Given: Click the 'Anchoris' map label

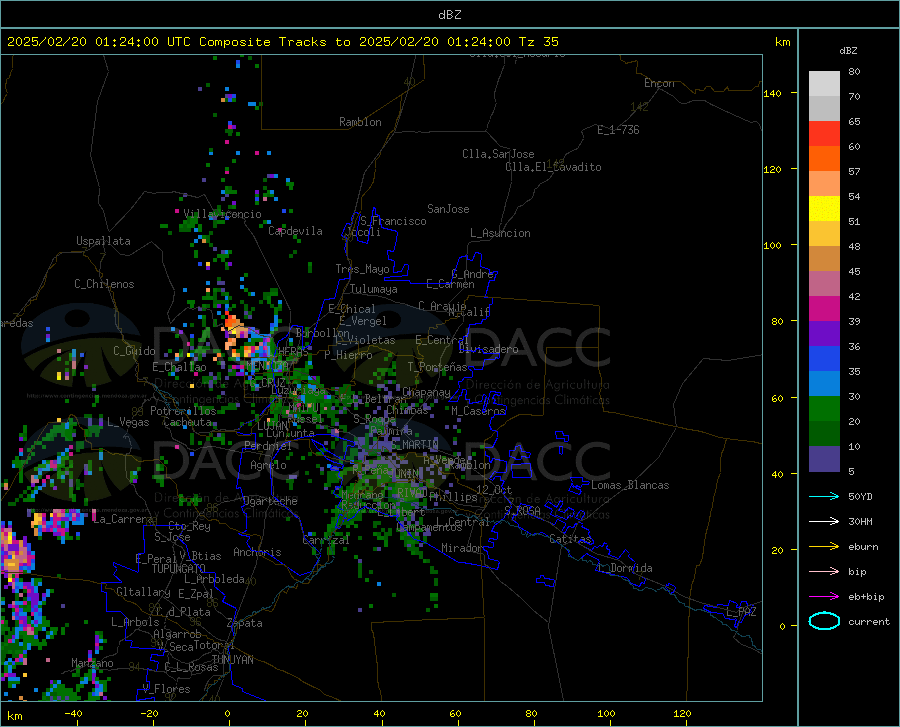Looking at the screenshot, I should click(257, 552).
